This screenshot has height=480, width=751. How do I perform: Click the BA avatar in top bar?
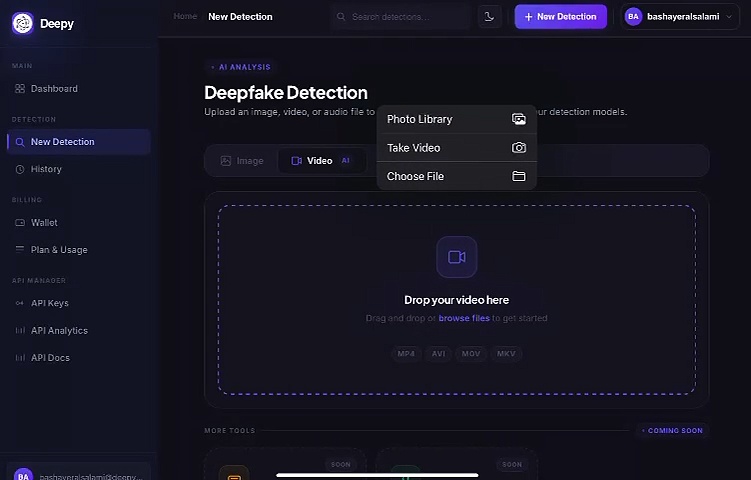(633, 17)
